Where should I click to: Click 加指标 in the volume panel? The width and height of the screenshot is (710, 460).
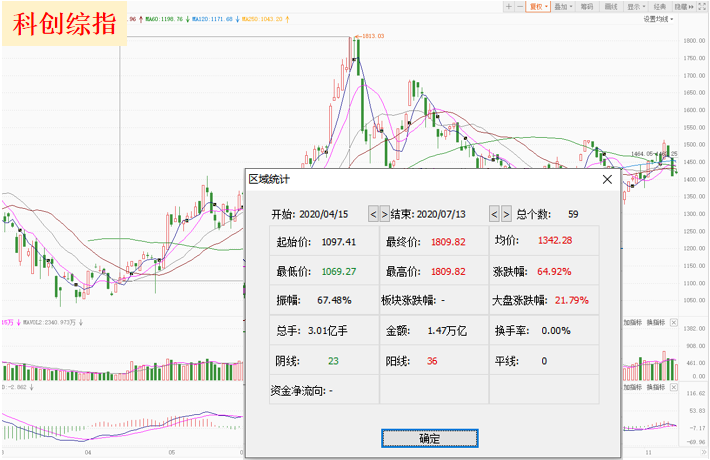[x=633, y=322]
